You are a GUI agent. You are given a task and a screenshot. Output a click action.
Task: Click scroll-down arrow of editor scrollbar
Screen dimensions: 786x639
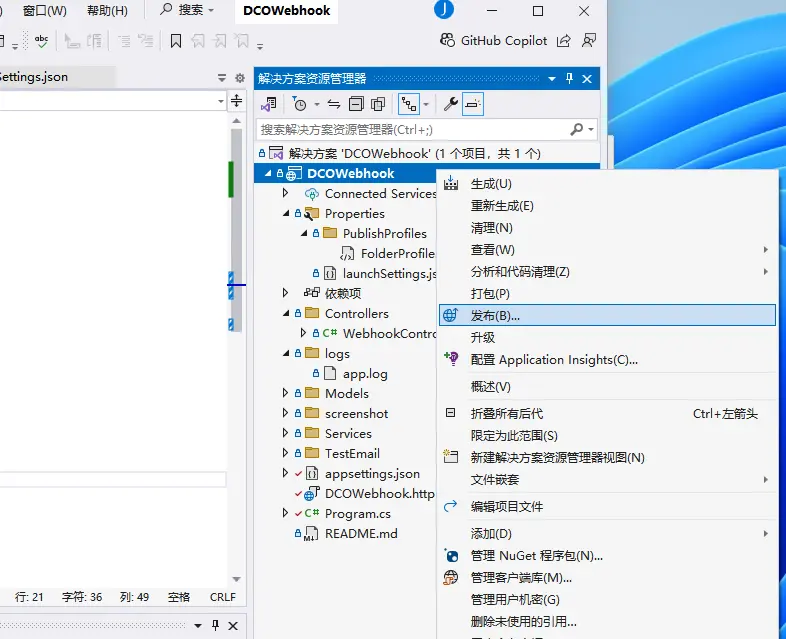(x=237, y=579)
